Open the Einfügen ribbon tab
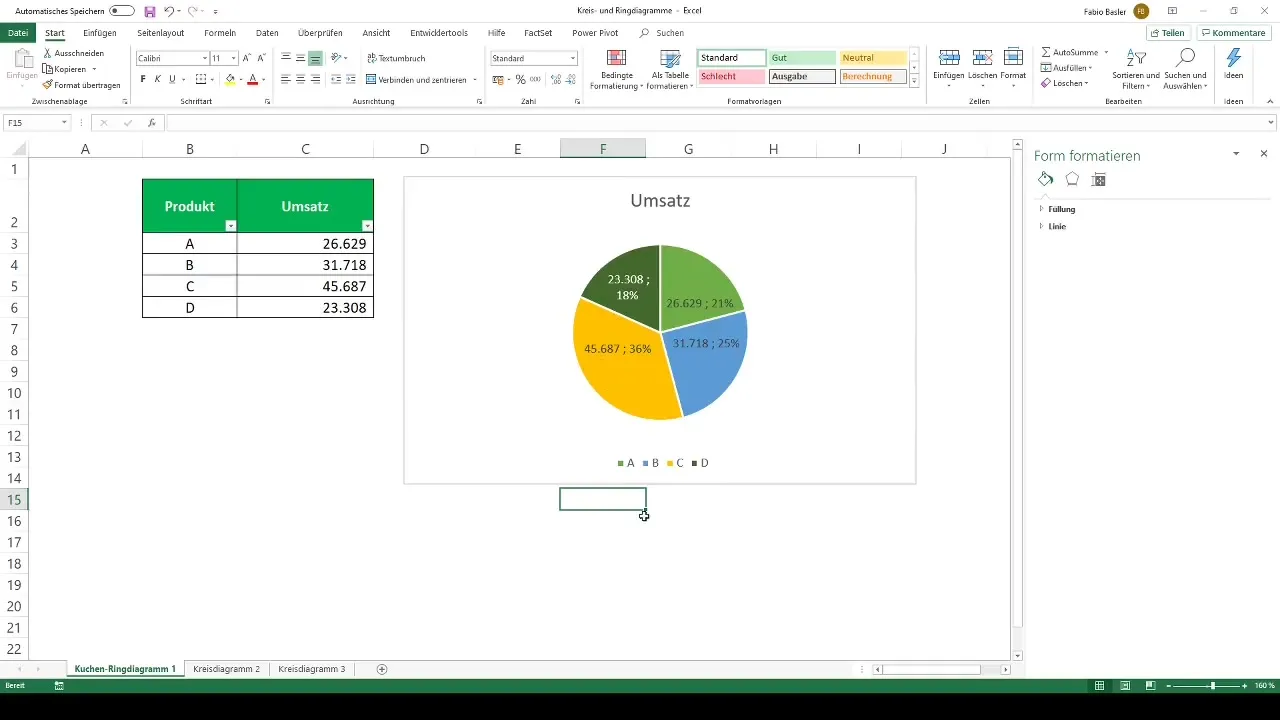This screenshot has width=1280, height=720. (100, 33)
